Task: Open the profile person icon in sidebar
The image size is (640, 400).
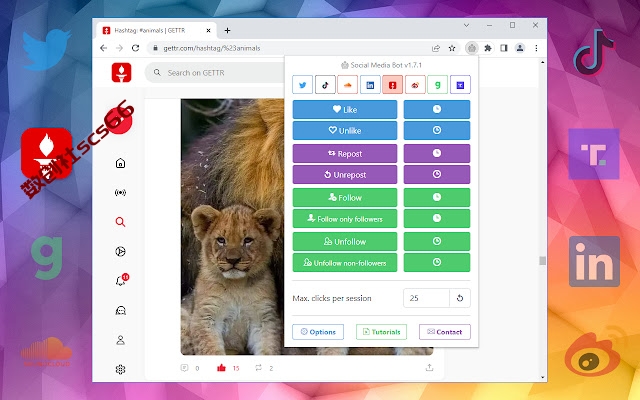Action: [120, 340]
